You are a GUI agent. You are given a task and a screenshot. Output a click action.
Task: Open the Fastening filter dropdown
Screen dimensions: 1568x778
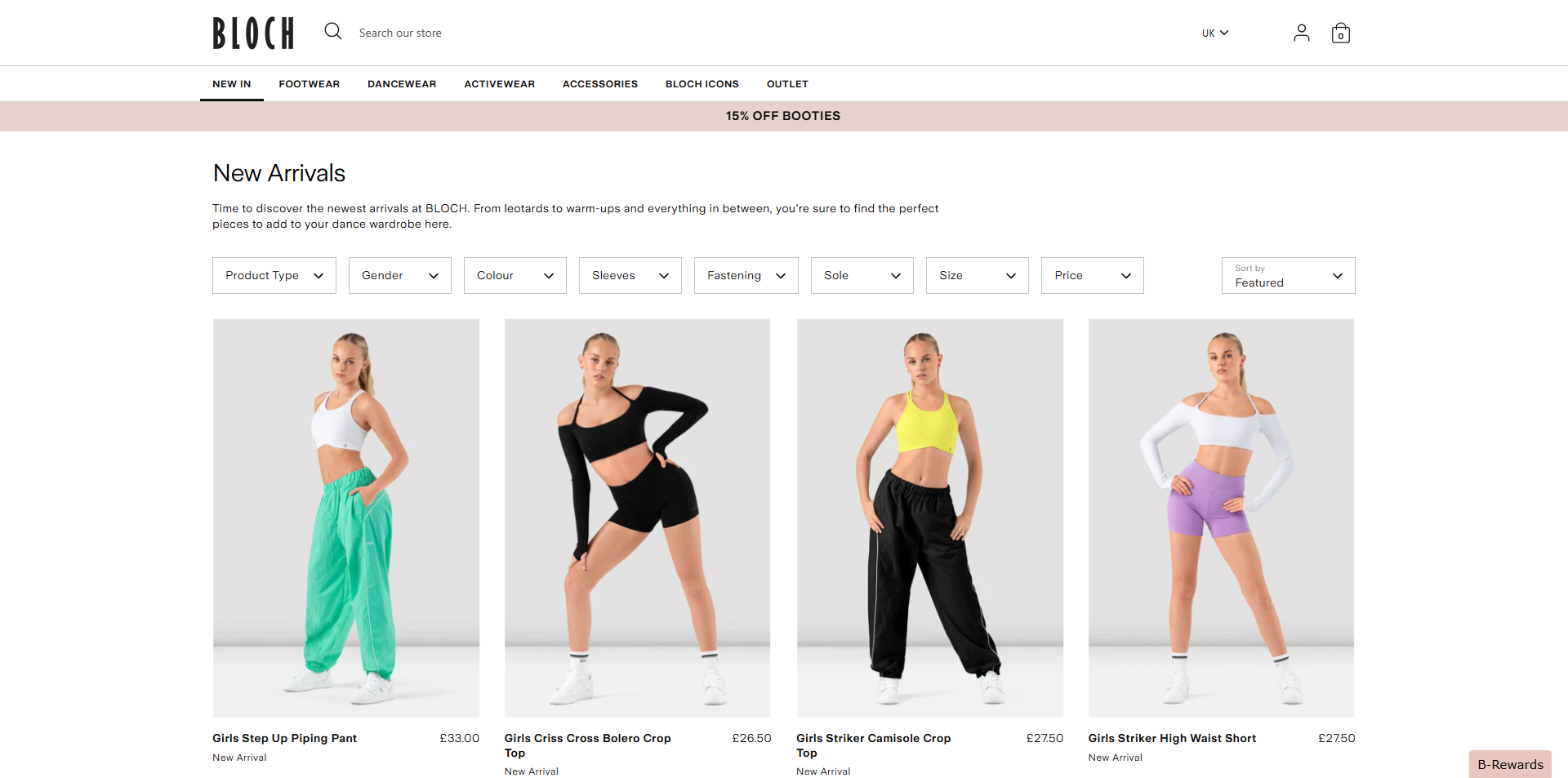tap(746, 275)
